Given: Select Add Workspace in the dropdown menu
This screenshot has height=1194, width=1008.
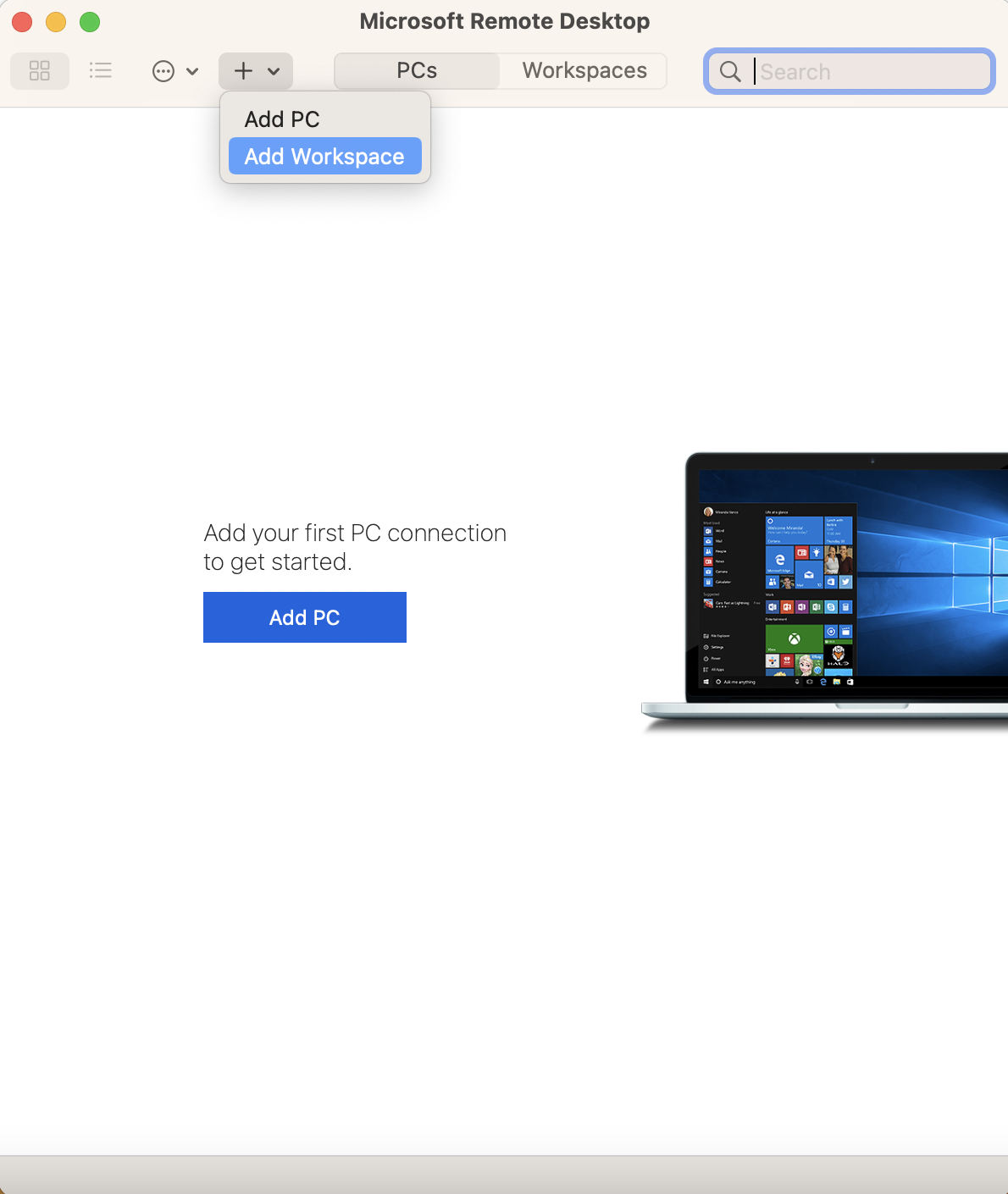Looking at the screenshot, I should tap(324, 157).
